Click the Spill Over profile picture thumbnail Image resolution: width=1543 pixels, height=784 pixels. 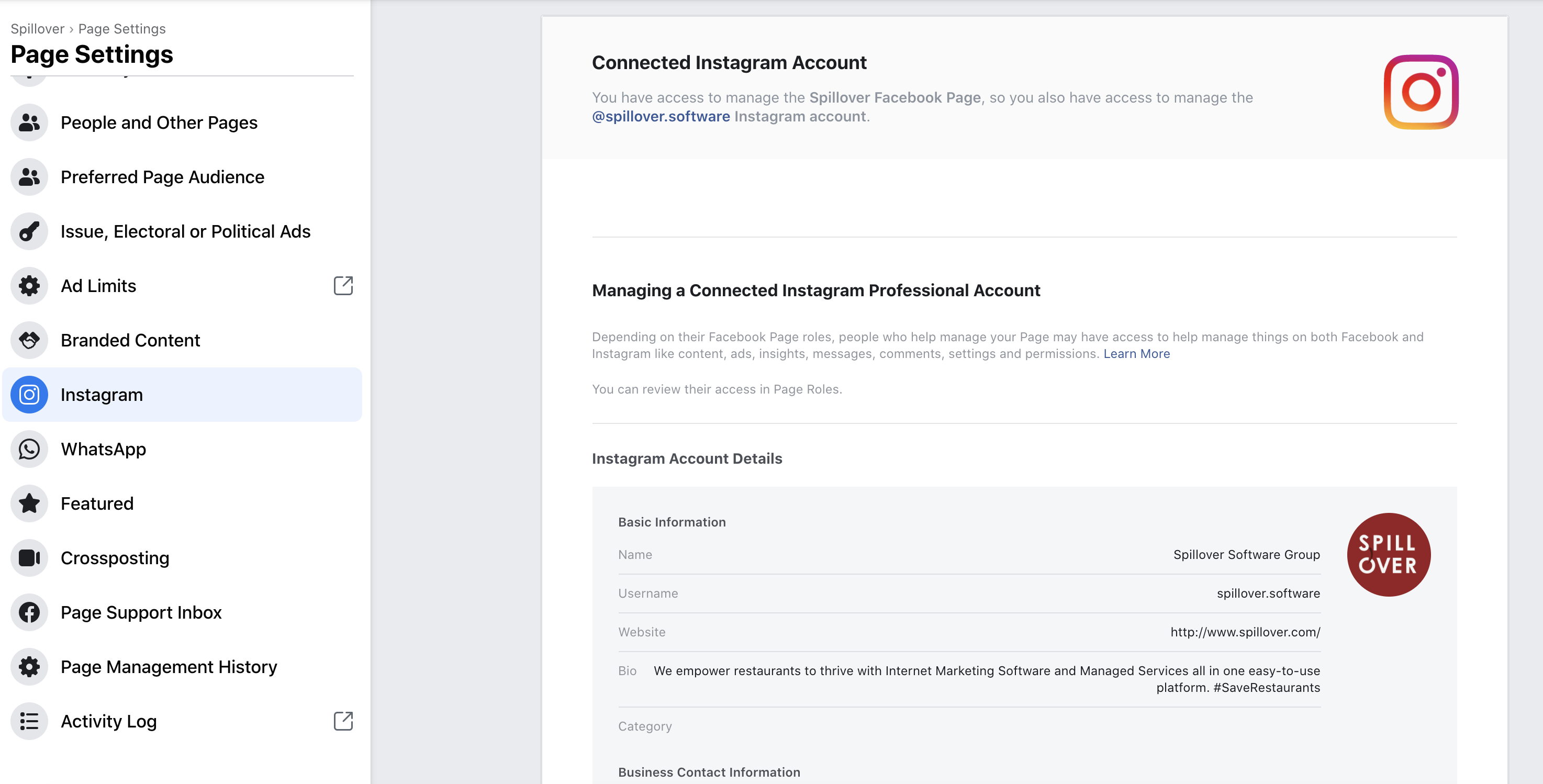[1389, 555]
